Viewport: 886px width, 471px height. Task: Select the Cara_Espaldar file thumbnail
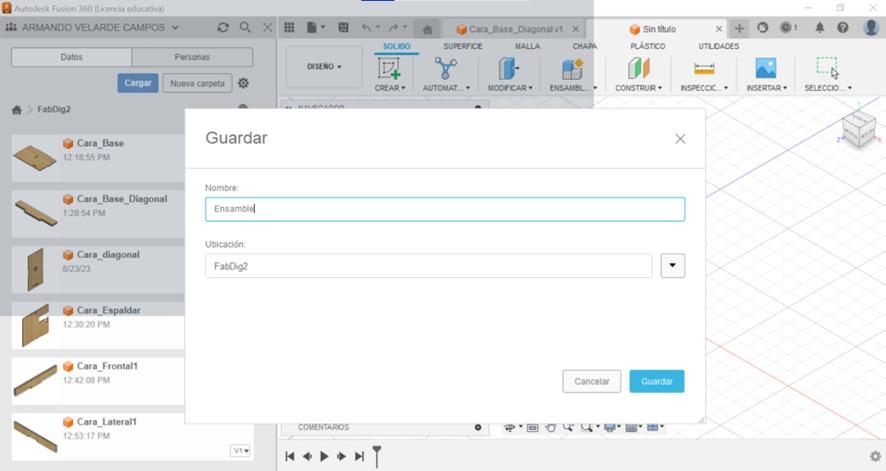[x=35, y=324]
